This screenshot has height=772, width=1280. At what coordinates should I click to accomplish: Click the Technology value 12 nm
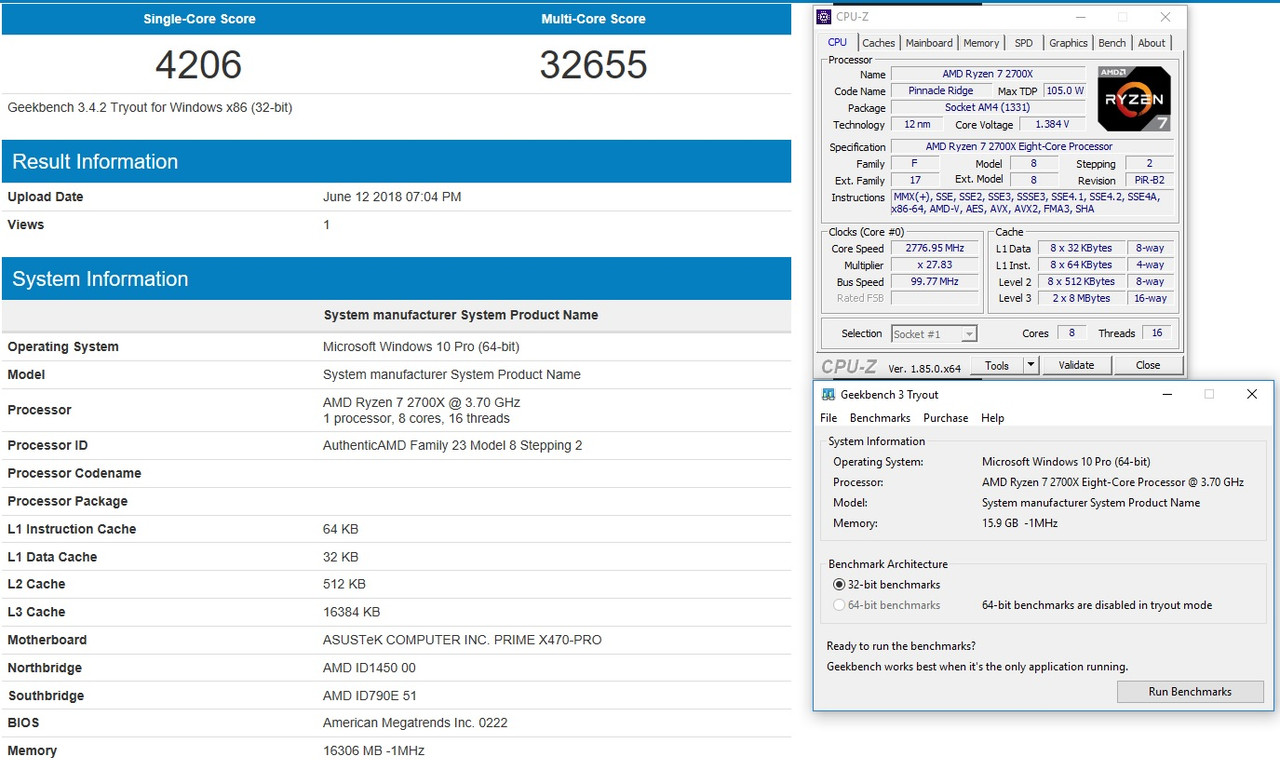click(x=916, y=125)
